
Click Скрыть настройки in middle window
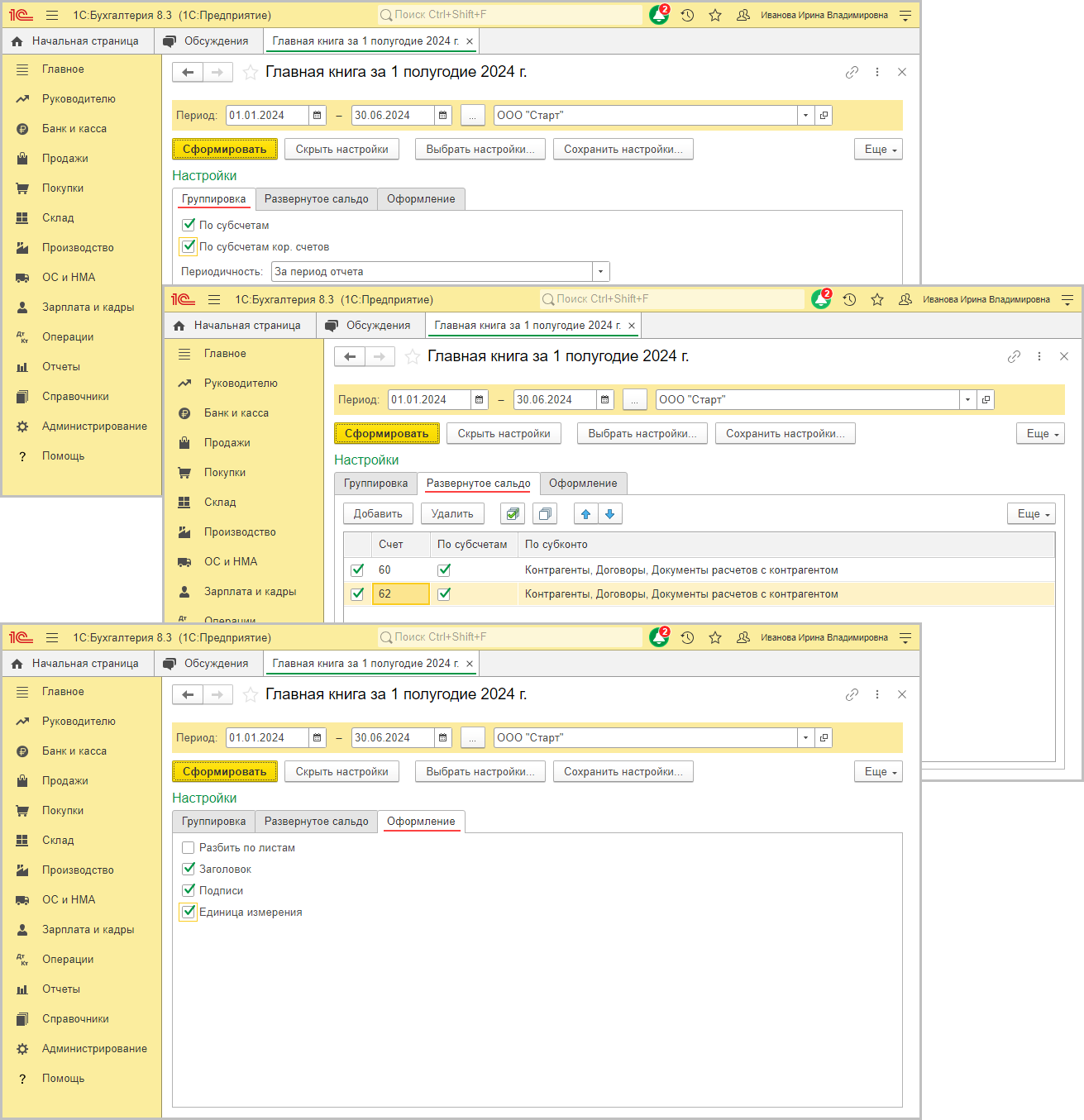504,434
